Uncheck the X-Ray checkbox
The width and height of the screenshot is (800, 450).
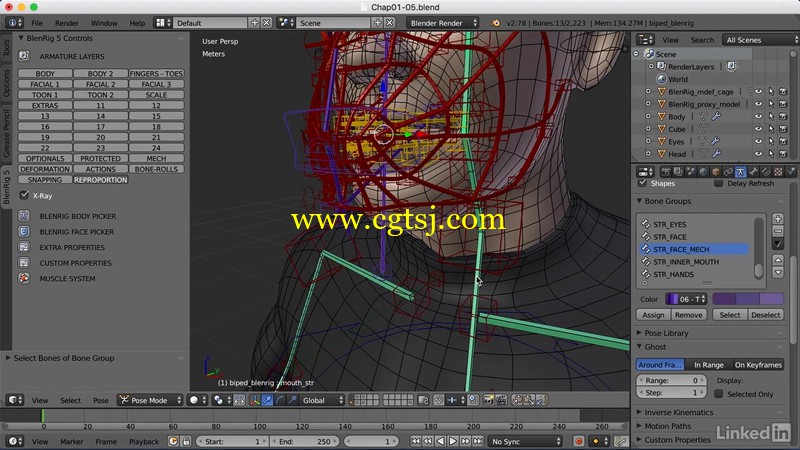click(24, 195)
